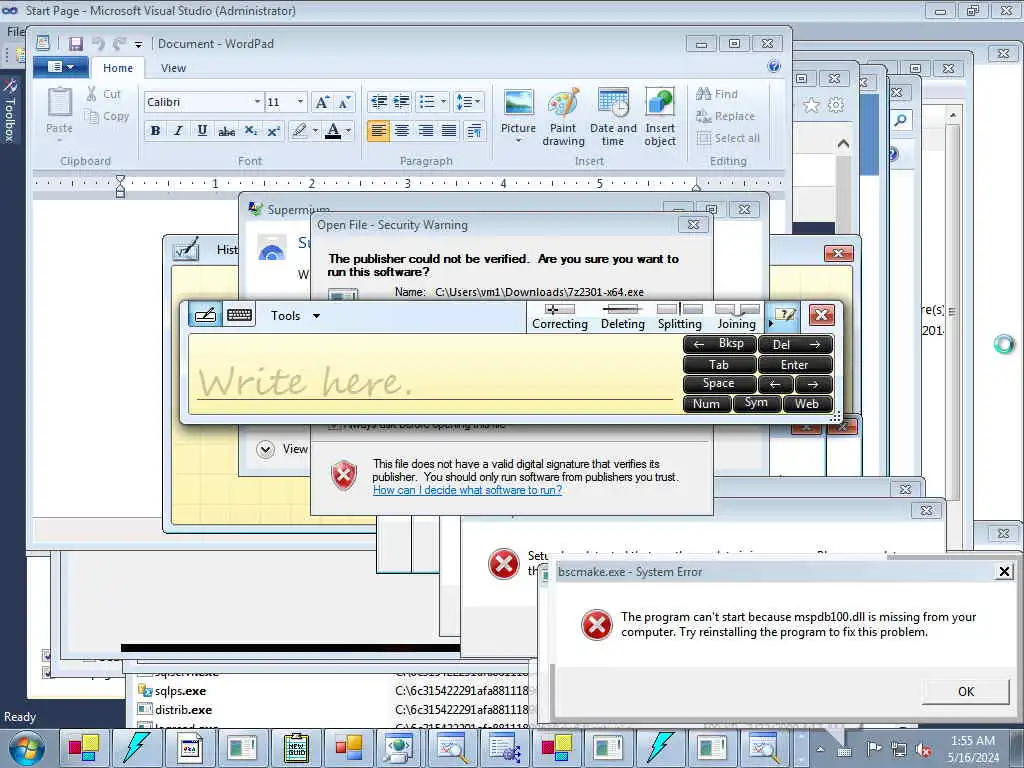Click left indent marker on WordPad ruler
The width and height of the screenshot is (1024, 768).
[x=120, y=186]
